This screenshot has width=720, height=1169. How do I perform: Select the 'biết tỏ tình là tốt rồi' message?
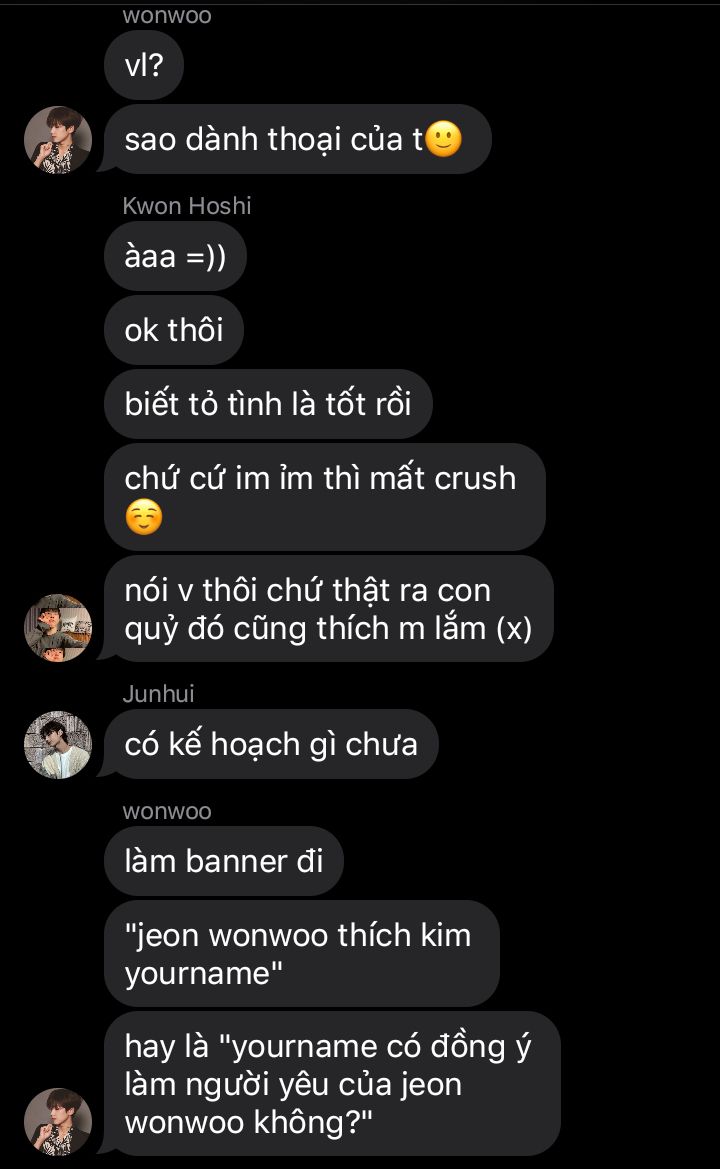(268, 403)
